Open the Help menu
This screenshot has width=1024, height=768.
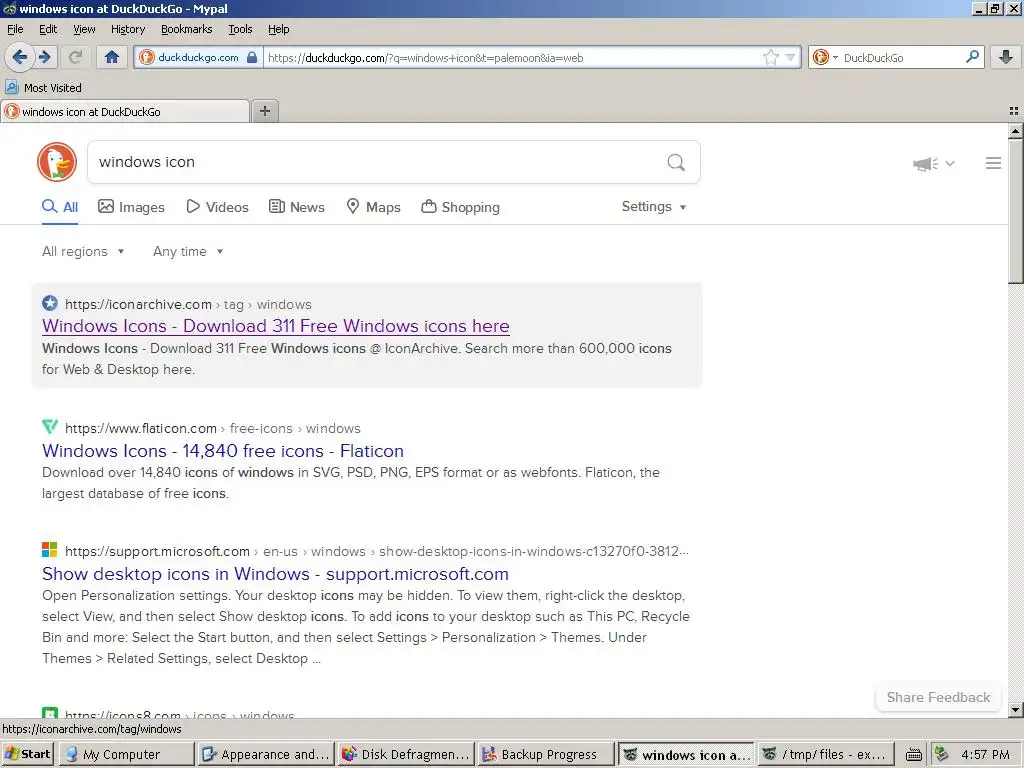(278, 29)
